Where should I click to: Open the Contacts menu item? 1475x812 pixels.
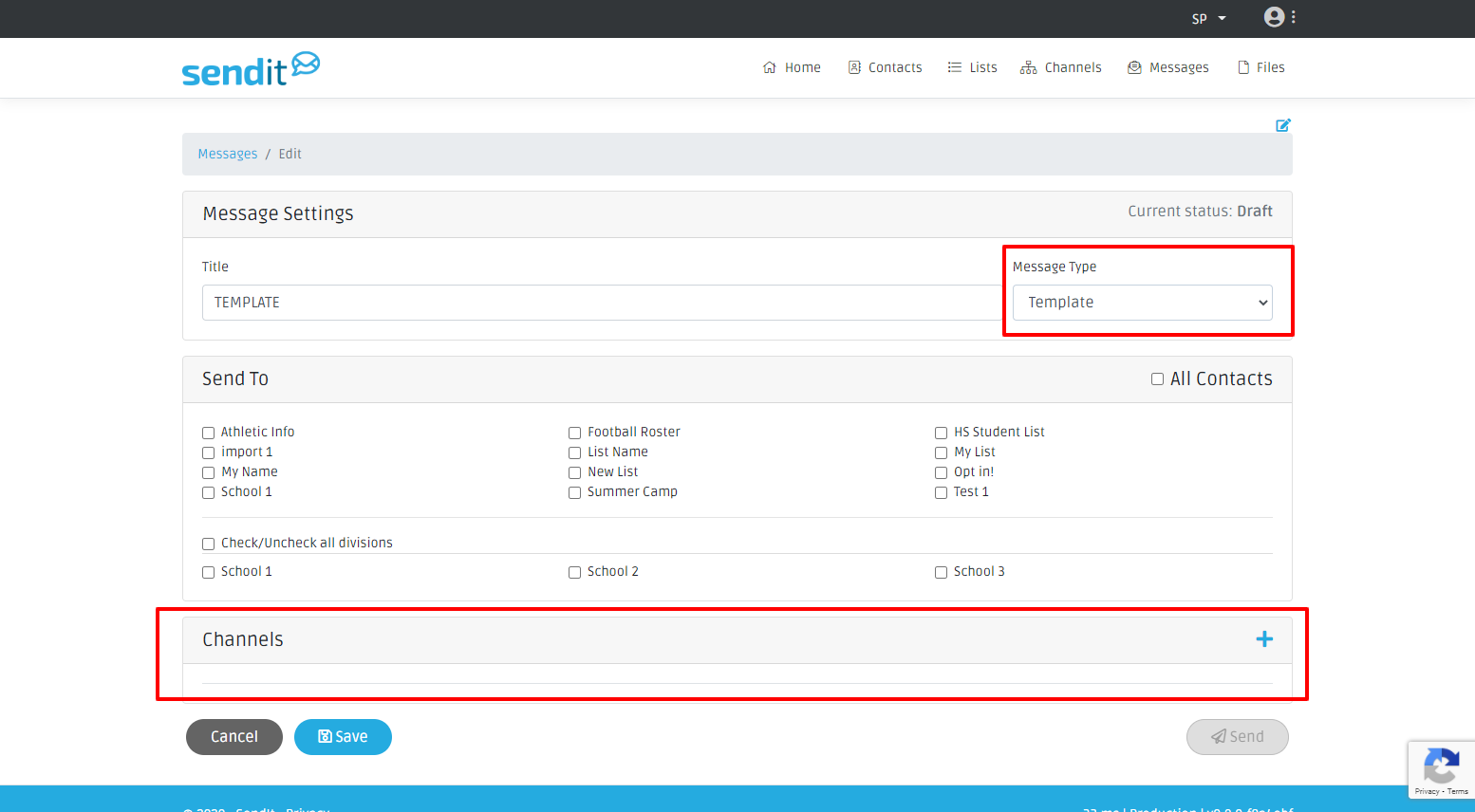click(x=885, y=67)
